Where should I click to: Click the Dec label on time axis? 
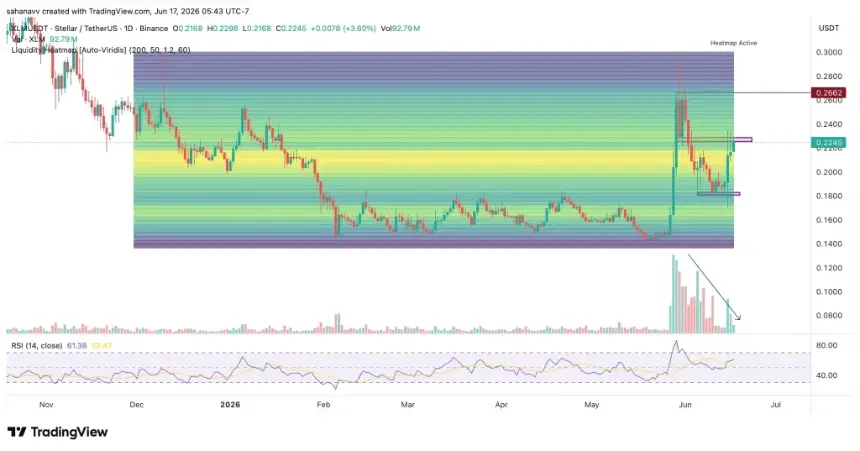point(137,404)
